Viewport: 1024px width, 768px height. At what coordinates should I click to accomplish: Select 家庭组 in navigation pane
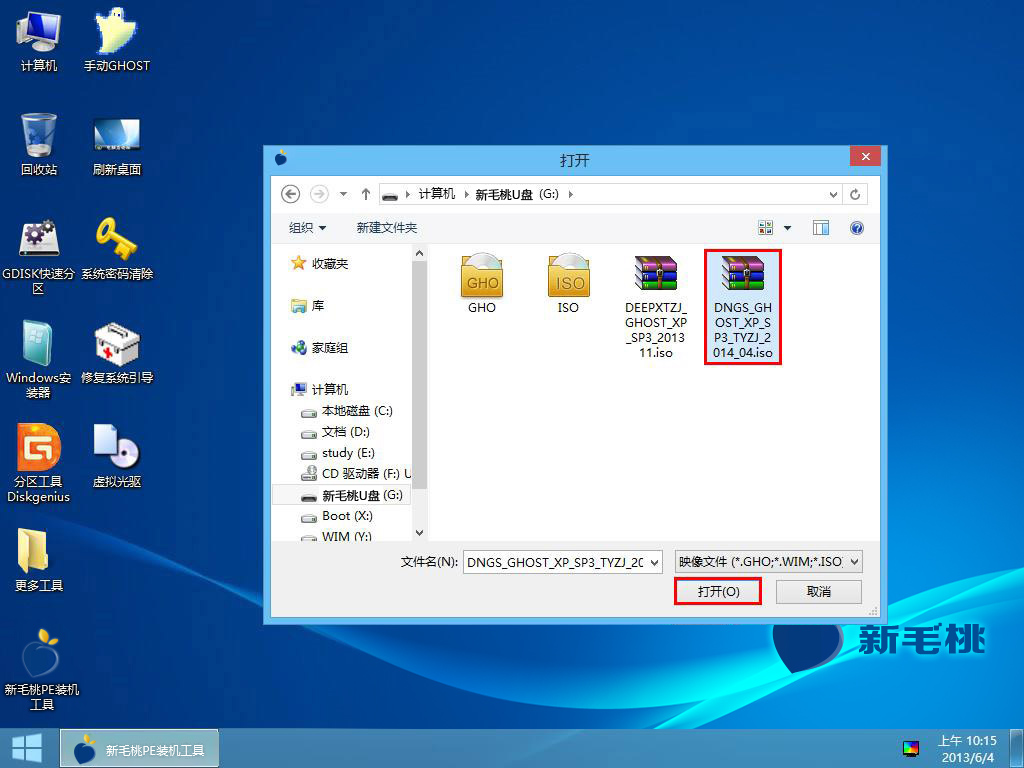click(x=320, y=347)
